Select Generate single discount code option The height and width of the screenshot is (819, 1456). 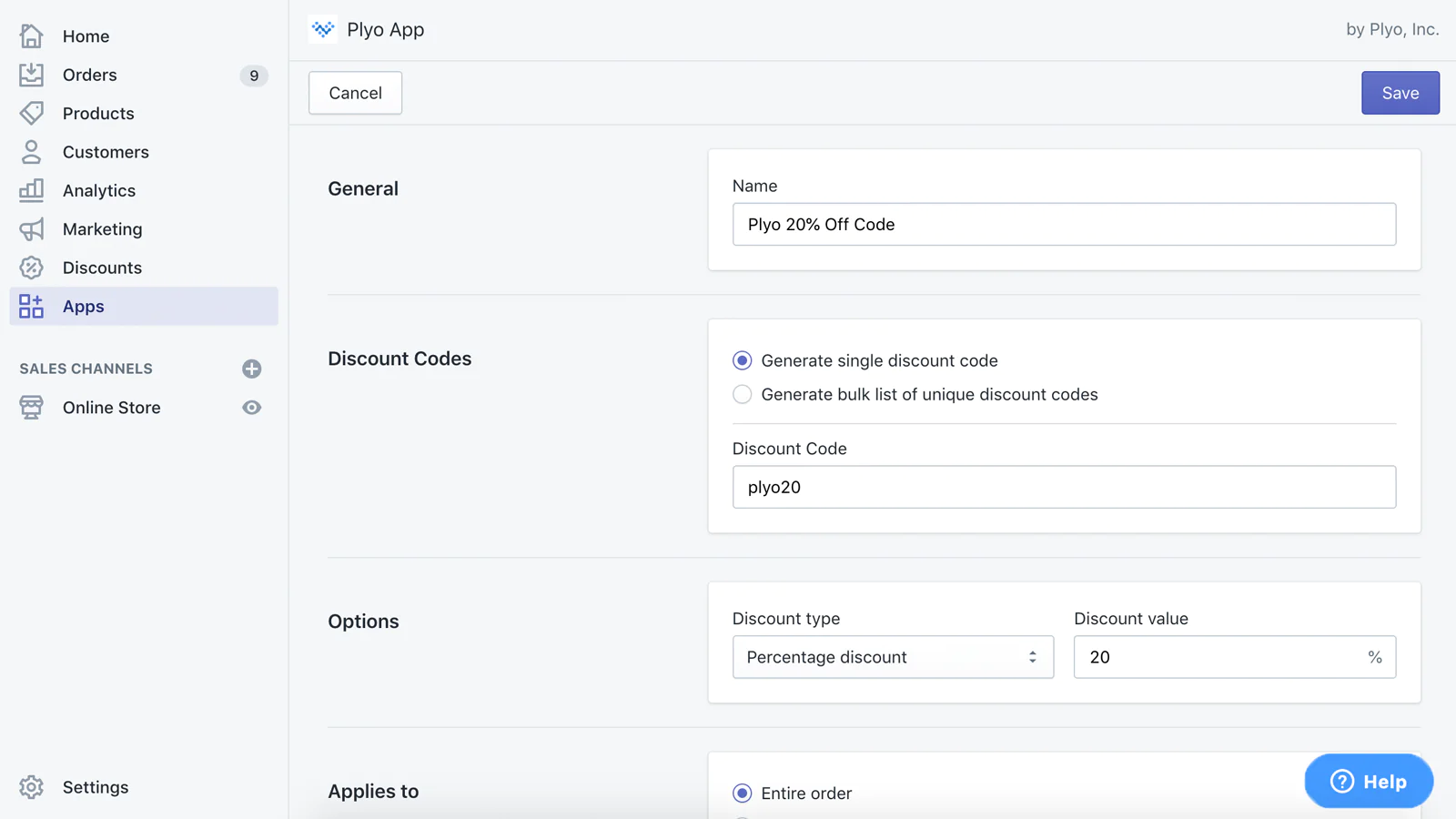tap(743, 360)
